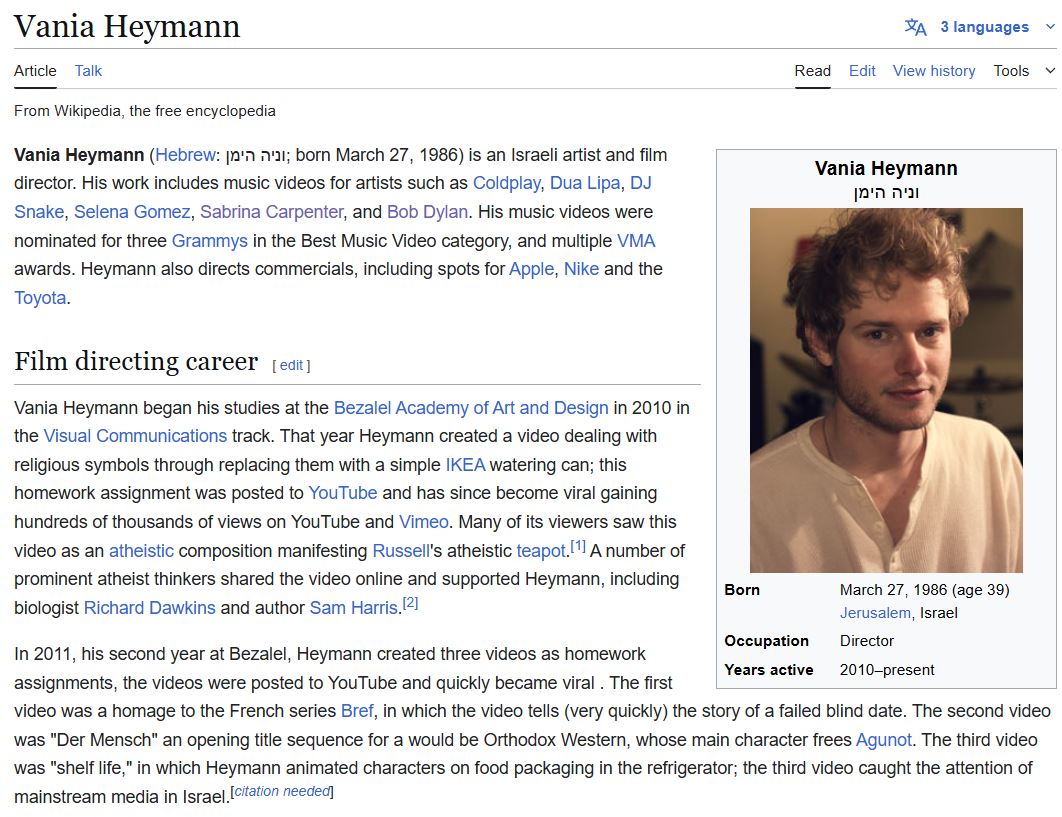This screenshot has height=817, width=1062.
Task: Select the 'From Wikipedia, the free encyclopedia' text
Action: (145, 111)
